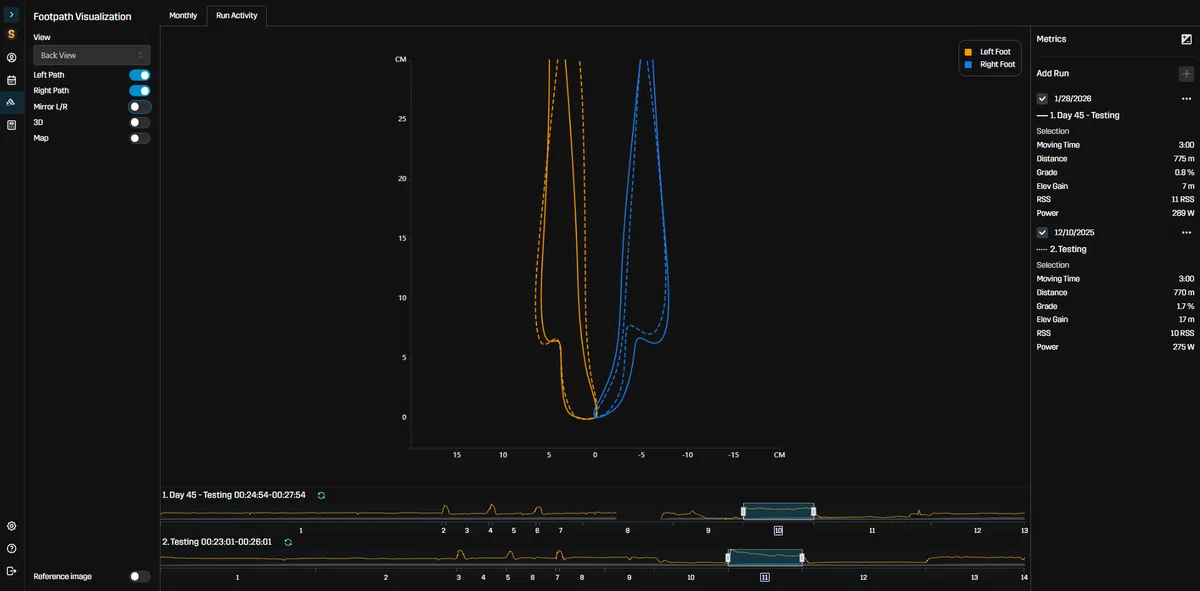Click the 275 W power value
The image size is (1200, 591).
[1183, 347]
